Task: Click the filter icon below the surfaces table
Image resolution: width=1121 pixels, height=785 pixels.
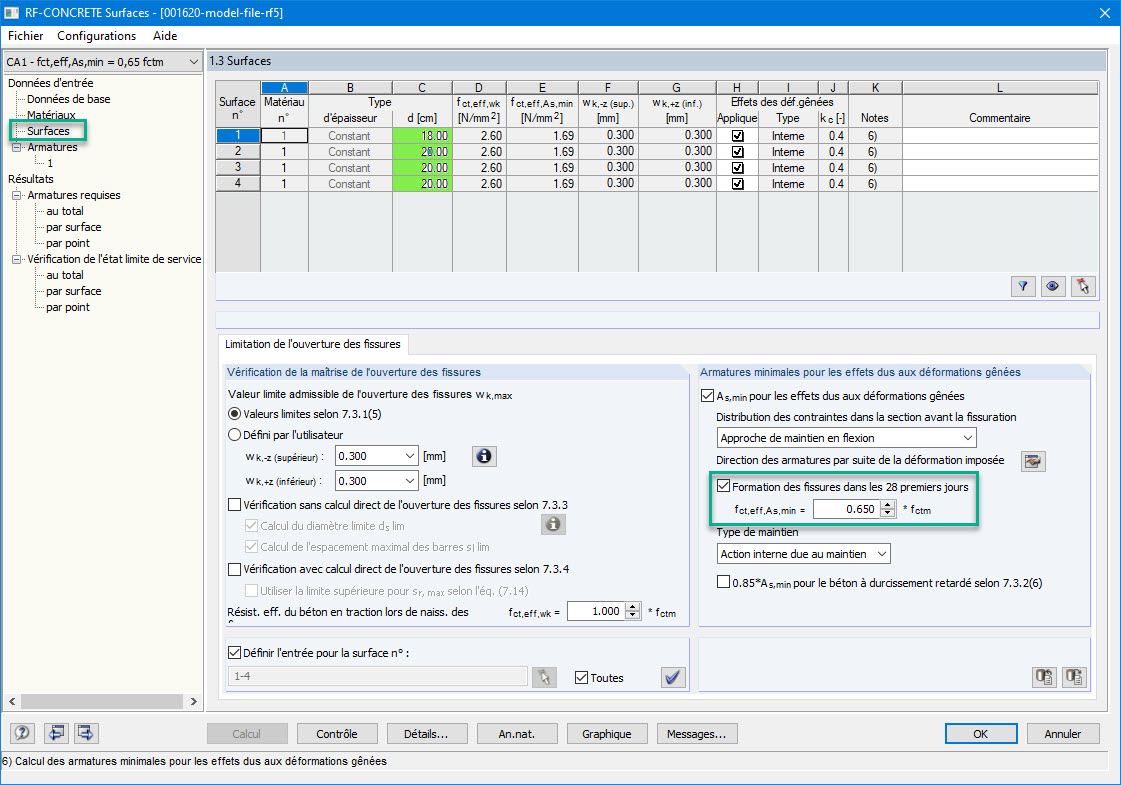Action: pos(1023,287)
